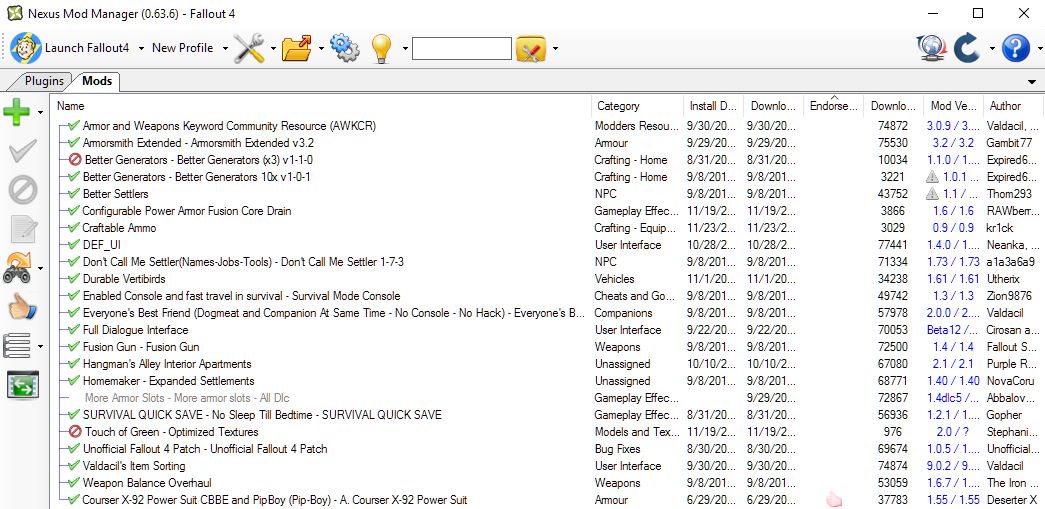Sort list by Category column header
This screenshot has width=1045, height=509.
(618, 106)
